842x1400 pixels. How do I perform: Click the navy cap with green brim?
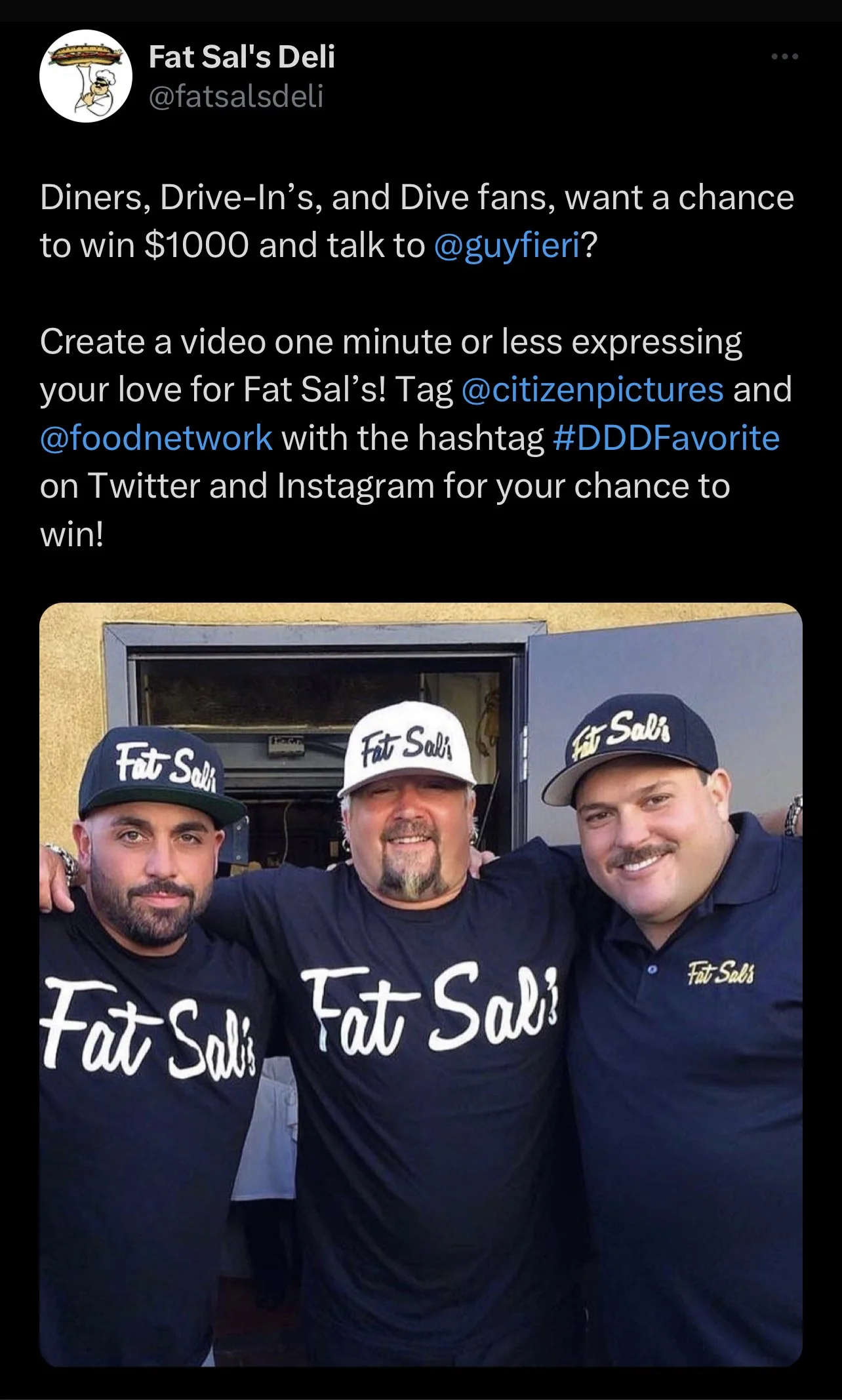tap(161, 776)
